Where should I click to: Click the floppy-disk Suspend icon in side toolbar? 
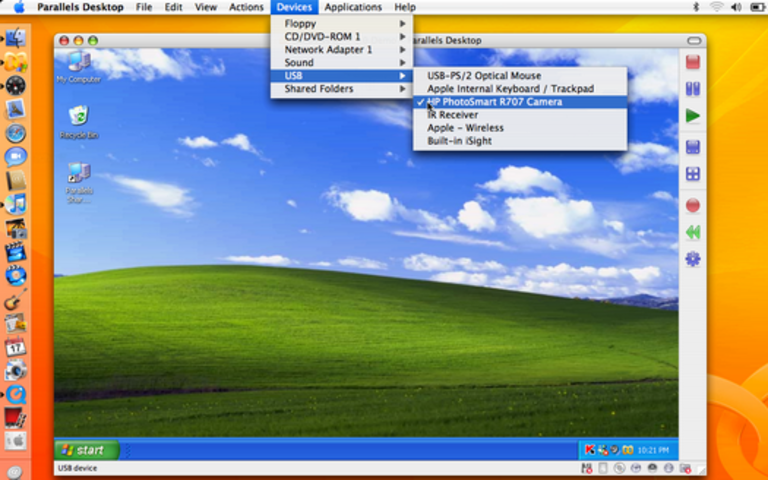point(693,147)
